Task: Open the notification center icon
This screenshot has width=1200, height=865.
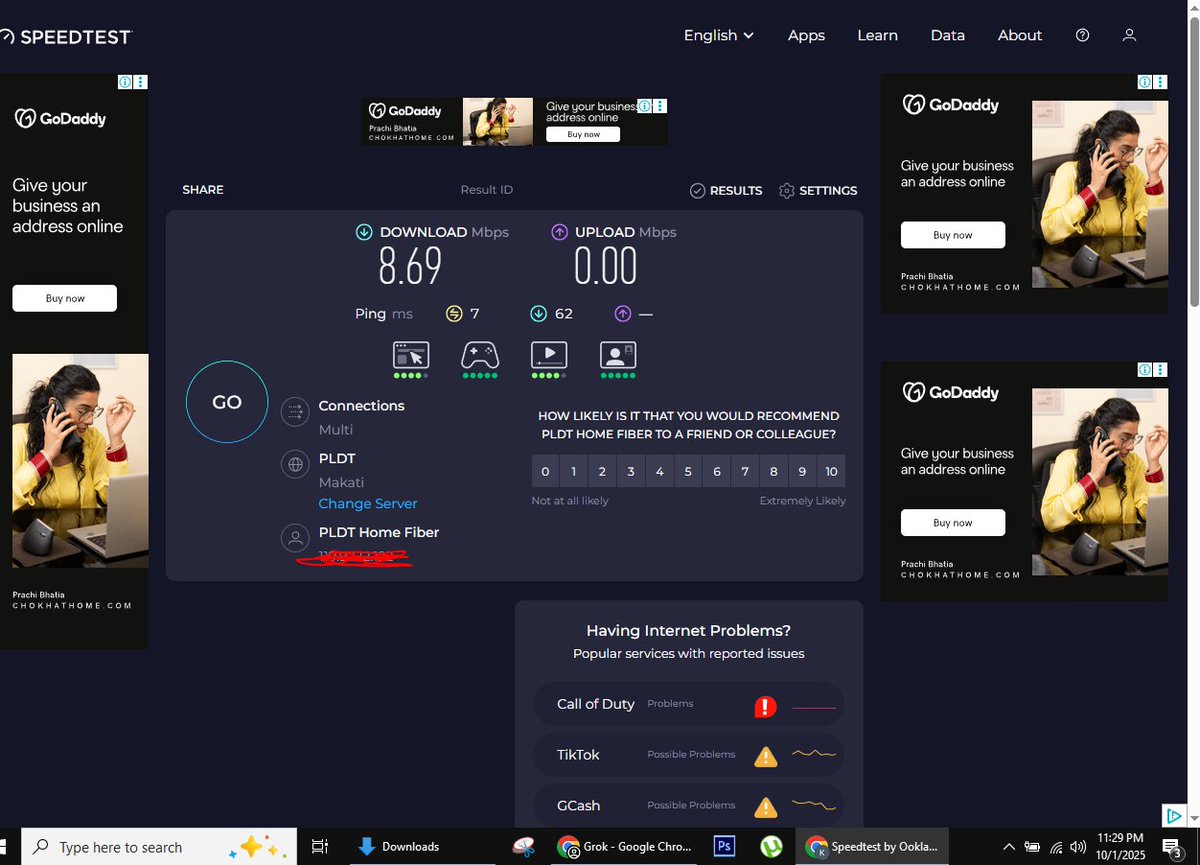Action: [1172, 848]
